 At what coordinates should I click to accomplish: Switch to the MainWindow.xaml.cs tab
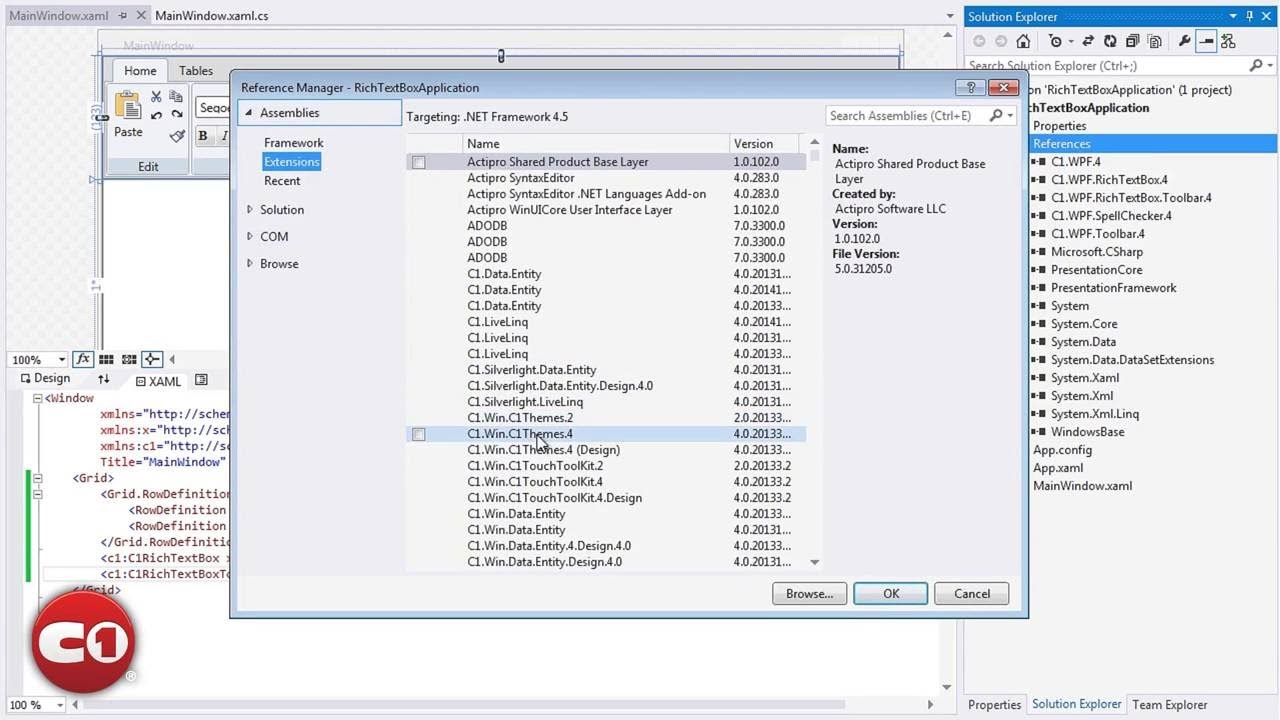click(212, 16)
